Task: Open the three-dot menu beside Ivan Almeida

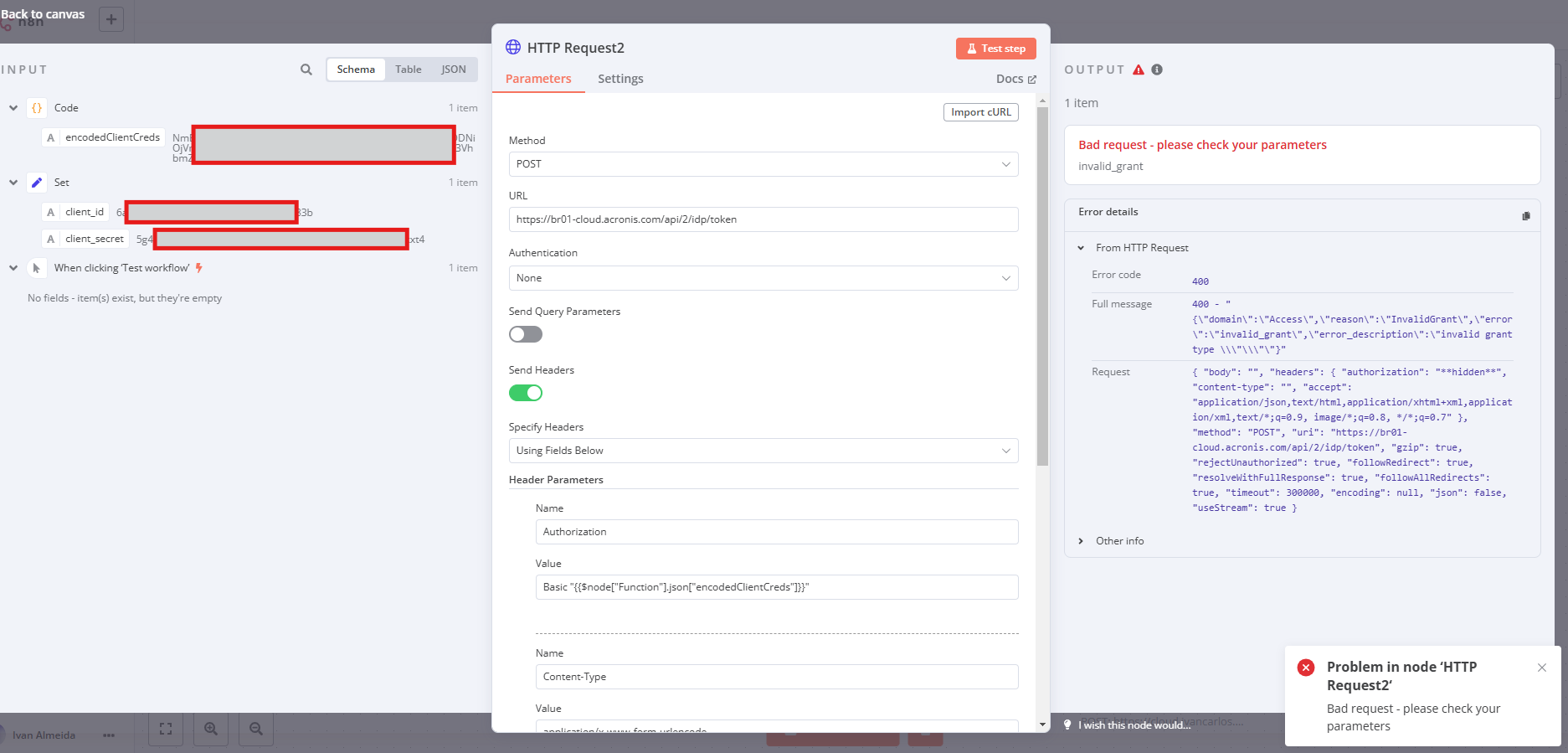Action: point(109,735)
